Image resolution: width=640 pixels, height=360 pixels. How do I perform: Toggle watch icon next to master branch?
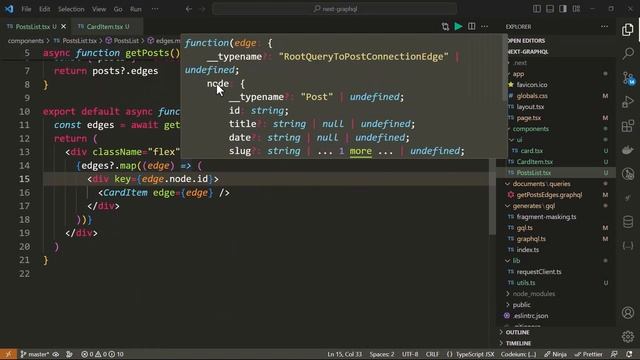56,354
